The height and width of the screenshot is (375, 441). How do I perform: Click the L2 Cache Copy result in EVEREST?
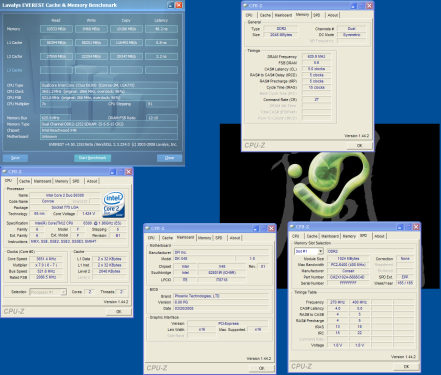pos(126,57)
